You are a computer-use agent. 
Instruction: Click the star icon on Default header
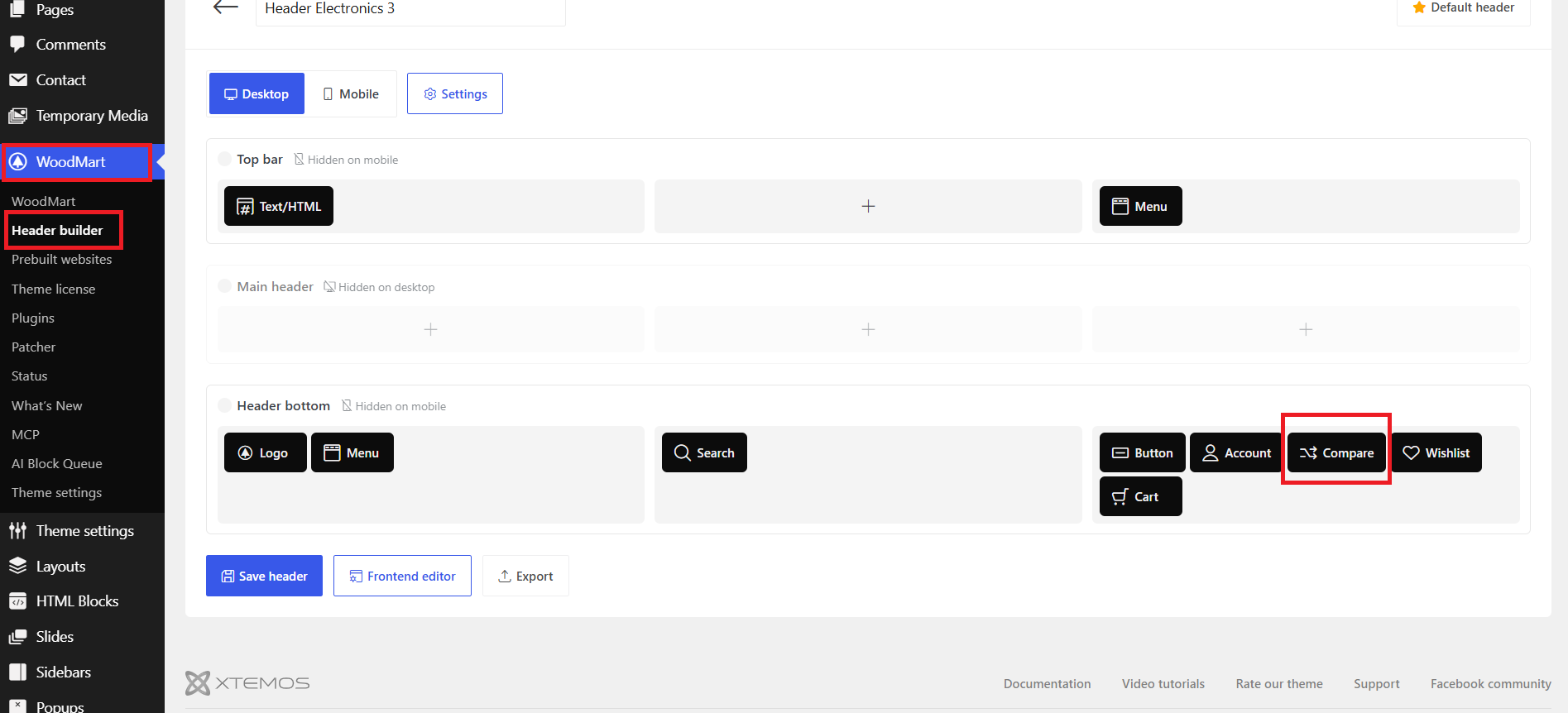tap(1419, 7)
